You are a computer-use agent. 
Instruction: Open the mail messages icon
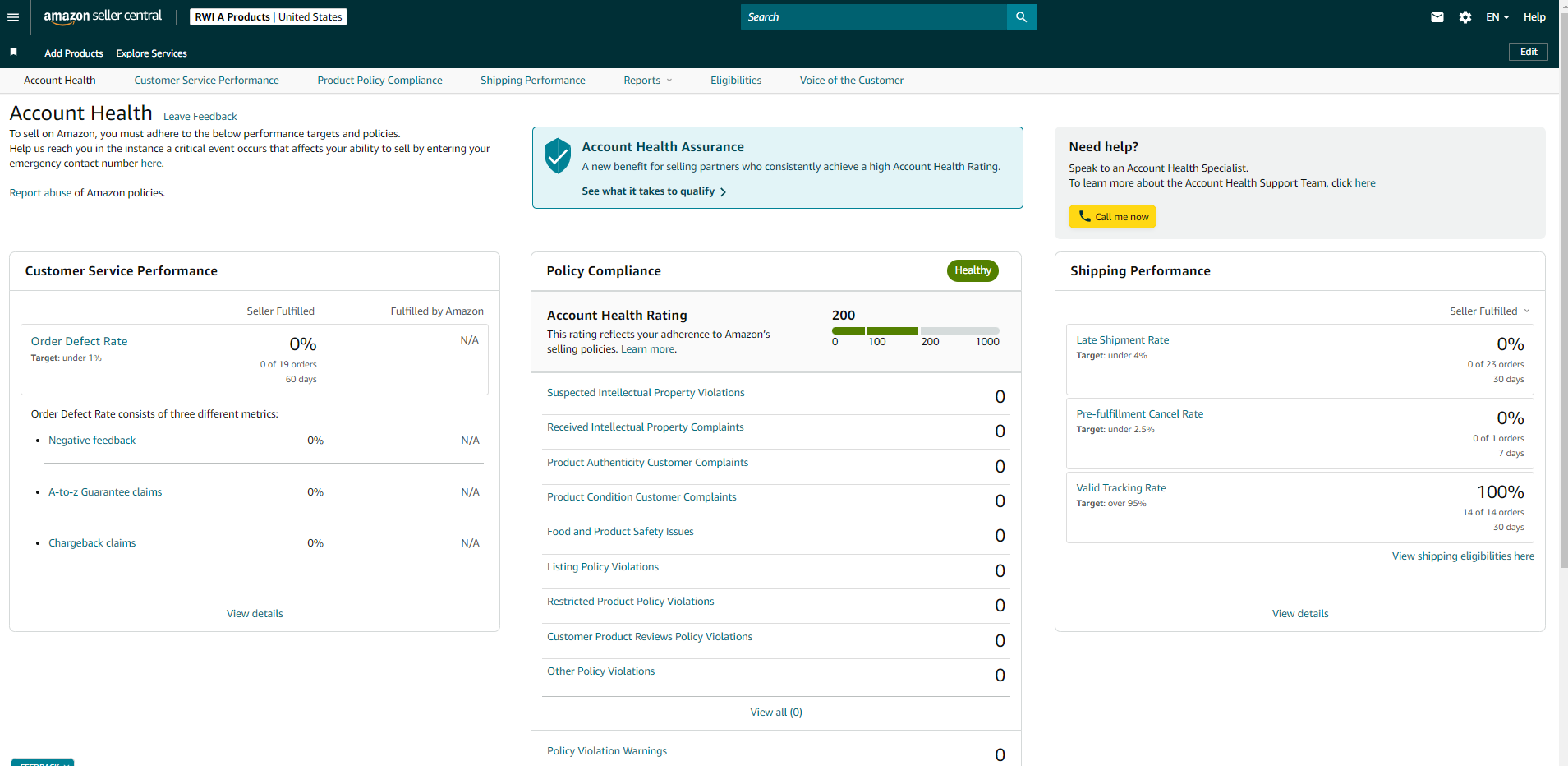(1437, 17)
